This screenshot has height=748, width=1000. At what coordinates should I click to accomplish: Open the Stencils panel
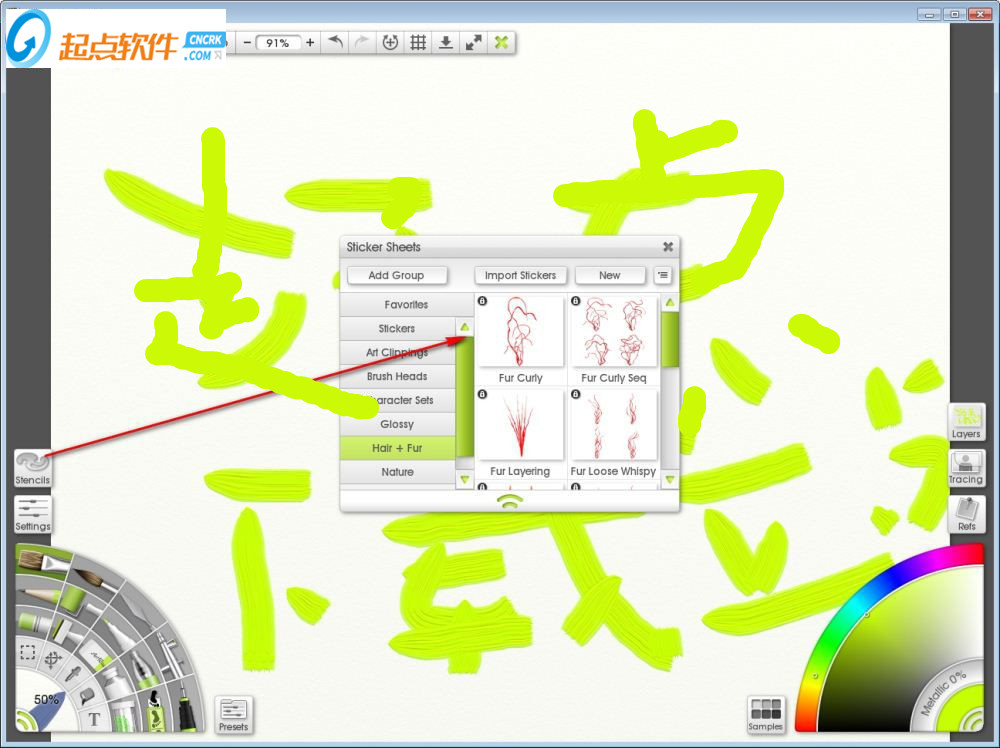(x=32, y=467)
